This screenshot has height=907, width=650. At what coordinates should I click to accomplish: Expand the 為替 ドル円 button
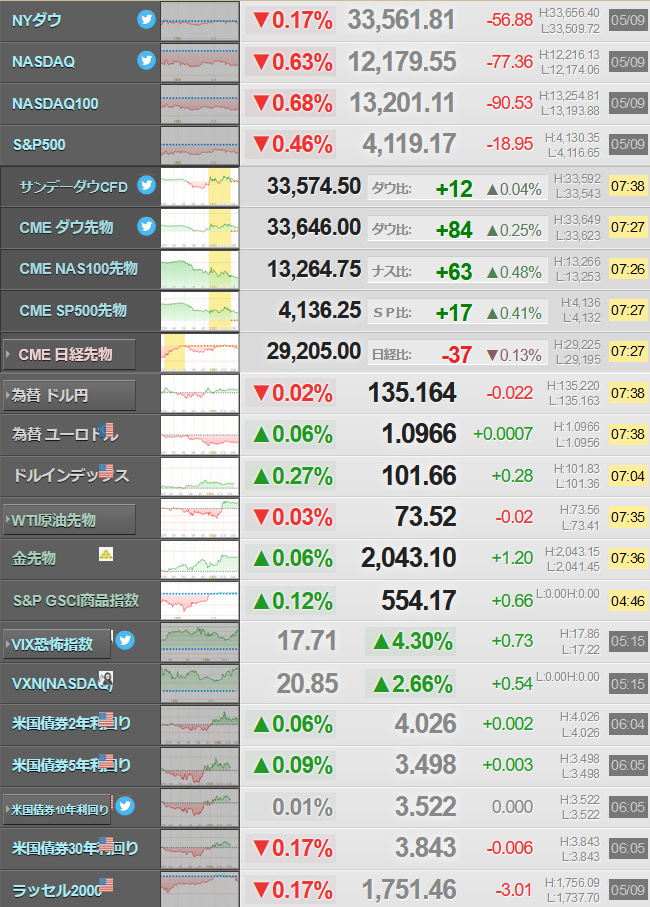pyautogui.click(x=69, y=396)
